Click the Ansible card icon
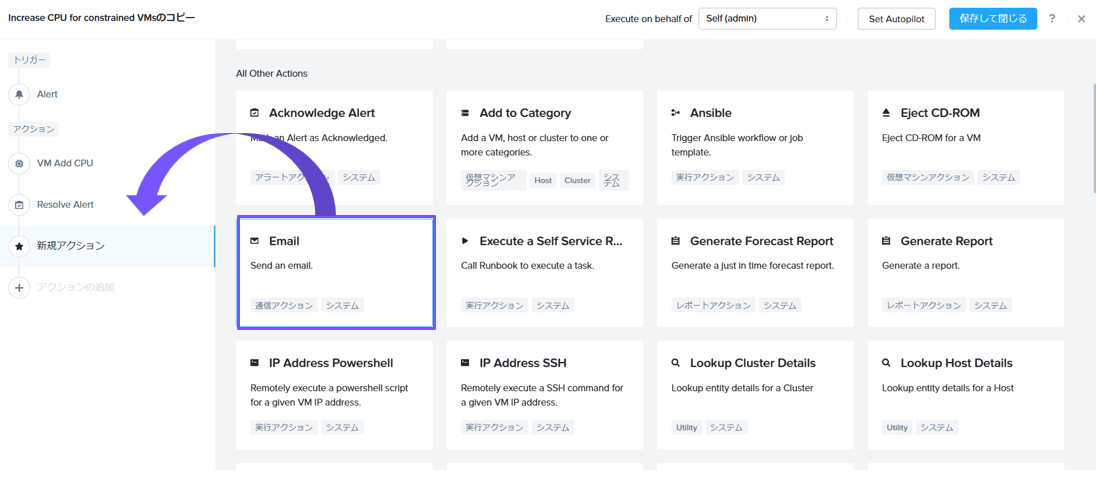The width and height of the screenshot is (1096, 482). tap(676, 113)
